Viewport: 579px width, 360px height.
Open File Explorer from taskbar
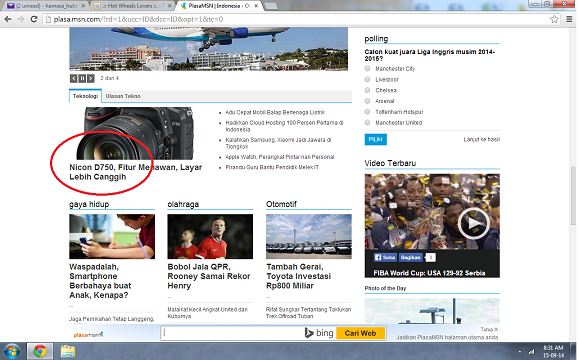(x=68, y=351)
